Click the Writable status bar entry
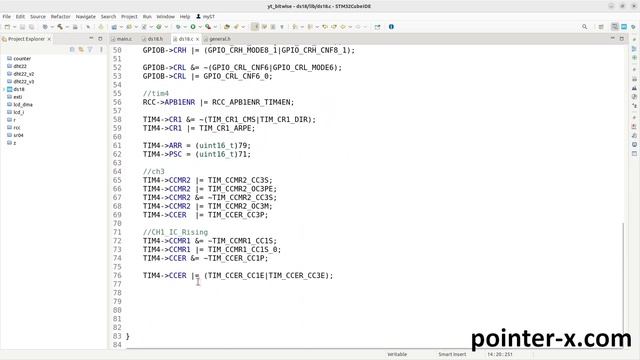The width and height of the screenshot is (640, 360). pyautogui.click(x=397, y=354)
